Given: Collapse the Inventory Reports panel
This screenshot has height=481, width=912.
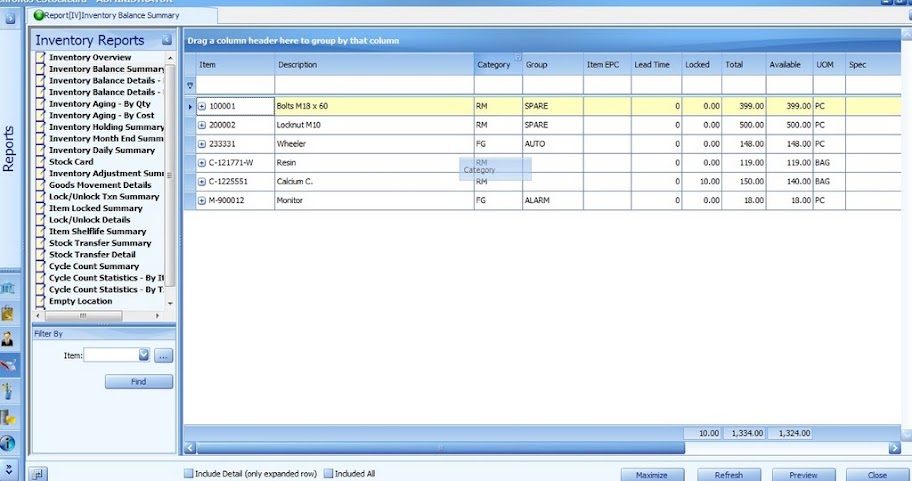Looking at the screenshot, I should click(x=166, y=40).
